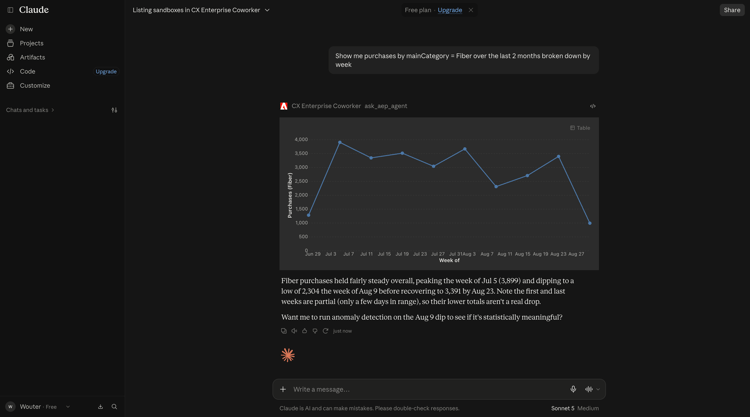Image resolution: width=750 pixels, height=417 pixels.
Task: Read the response aloud with speaker icon
Action: [294, 331]
